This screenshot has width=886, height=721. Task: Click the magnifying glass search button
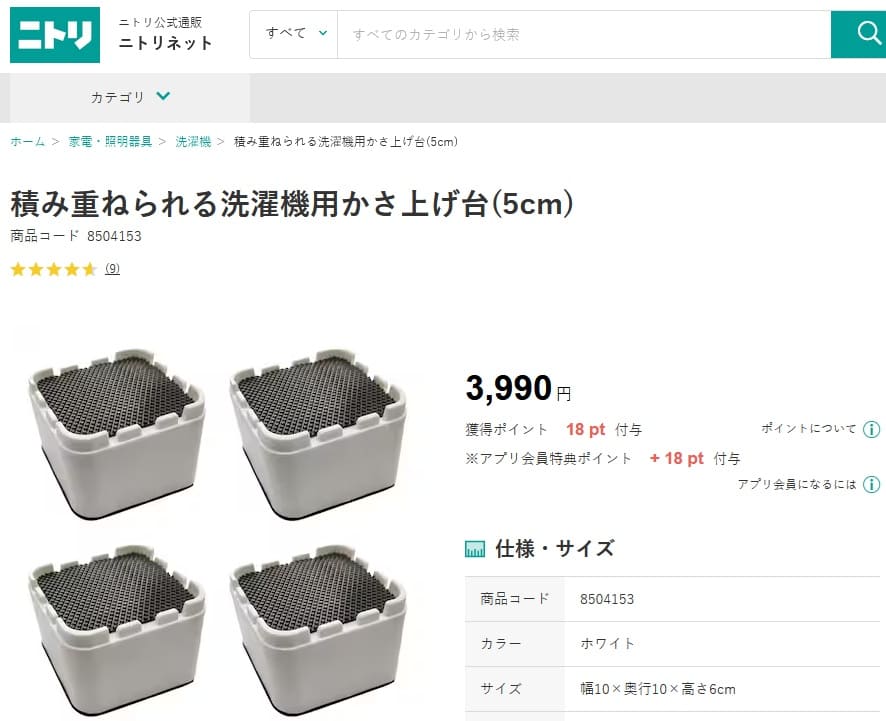pyautogui.click(x=859, y=34)
